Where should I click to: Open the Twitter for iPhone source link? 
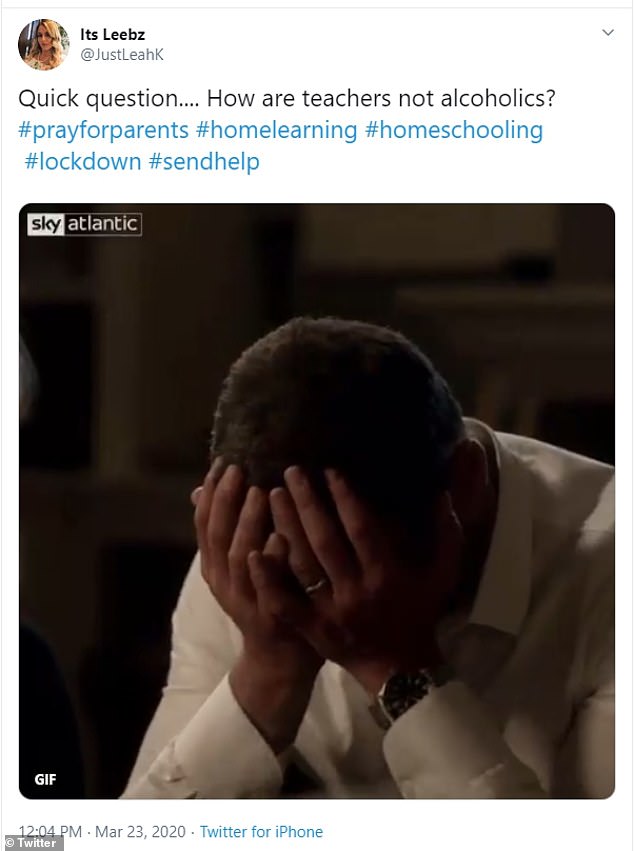pyautogui.click(x=261, y=831)
